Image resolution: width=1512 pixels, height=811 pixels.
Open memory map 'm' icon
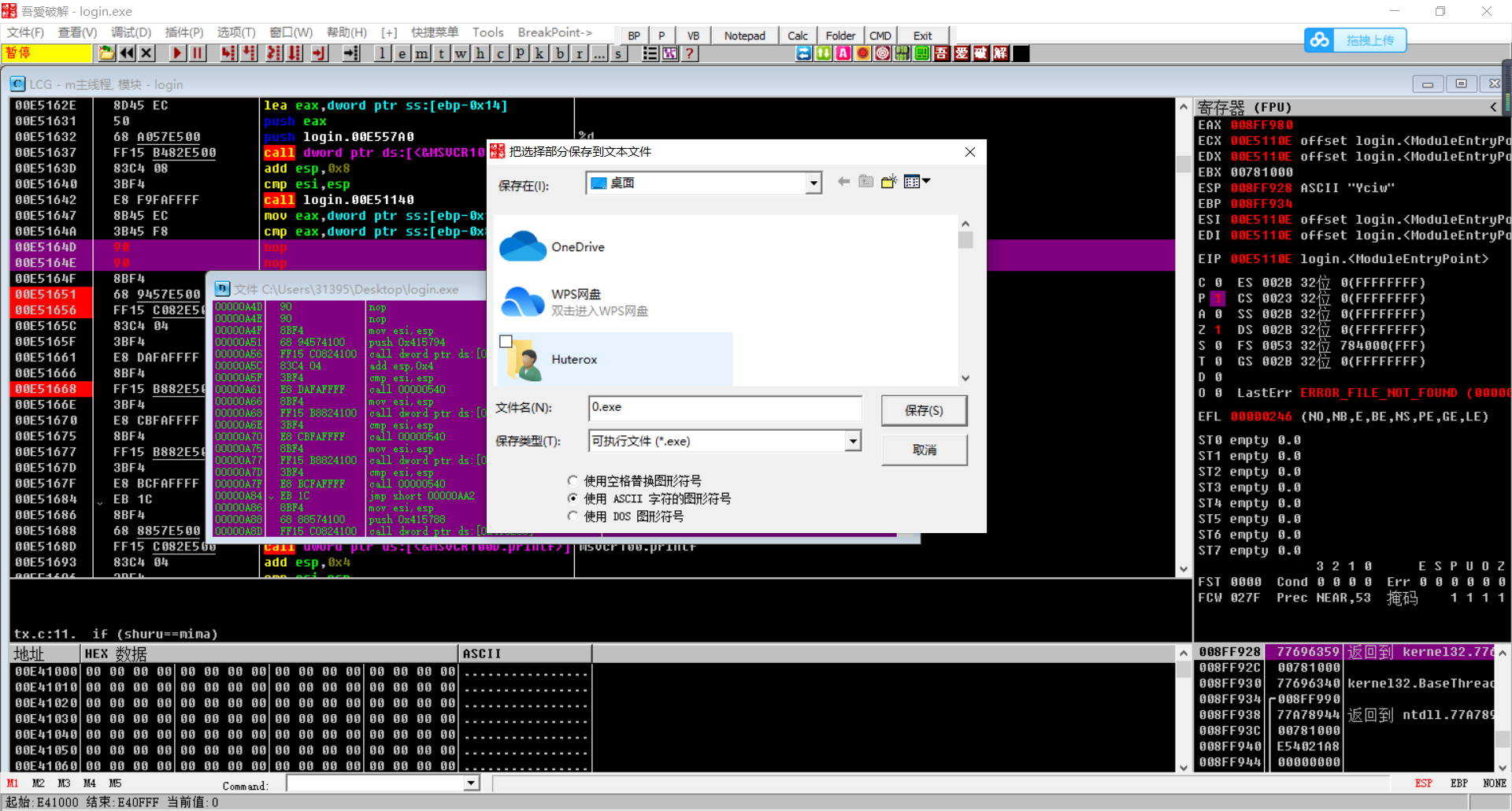(422, 54)
